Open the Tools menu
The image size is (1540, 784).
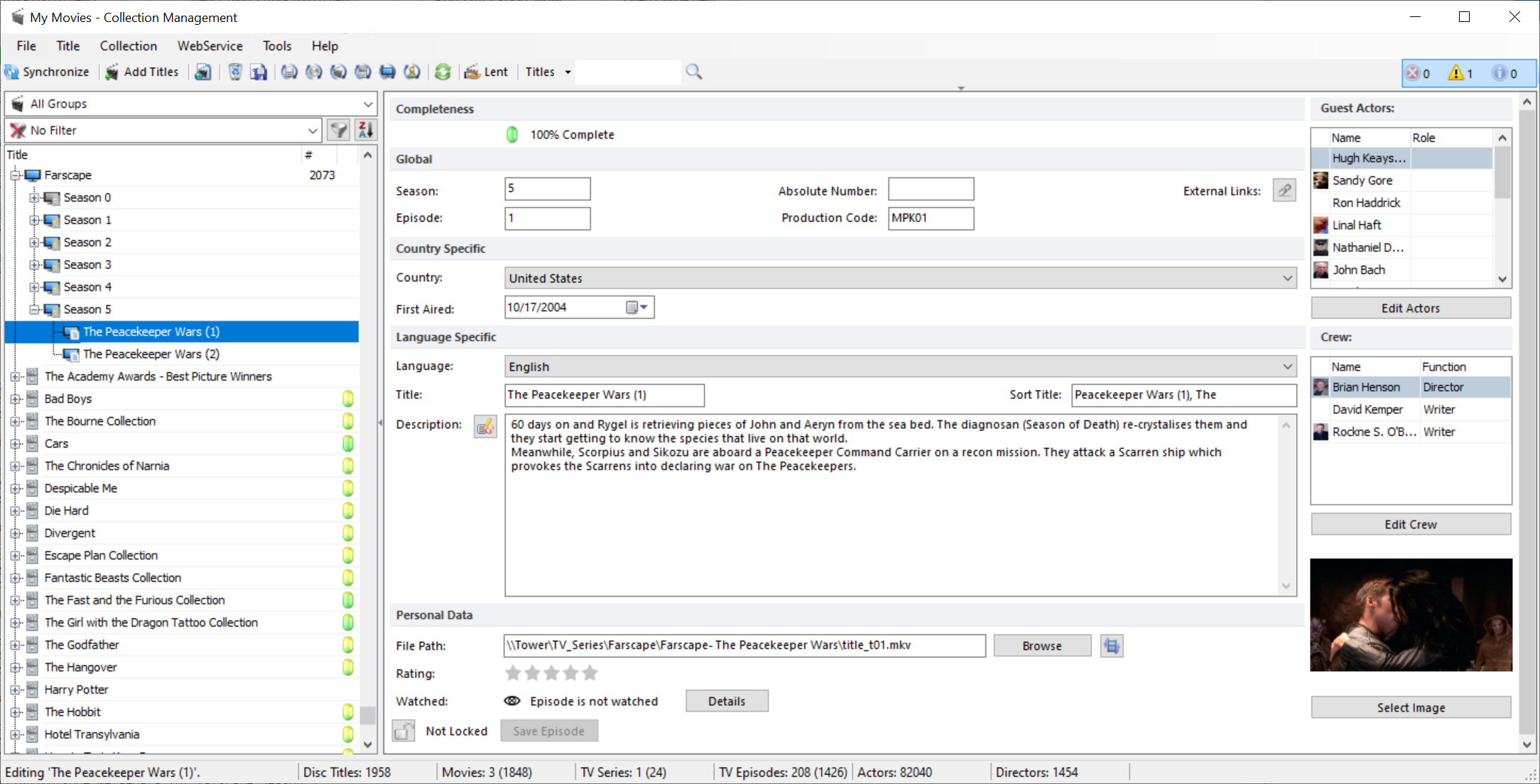(277, 45)
